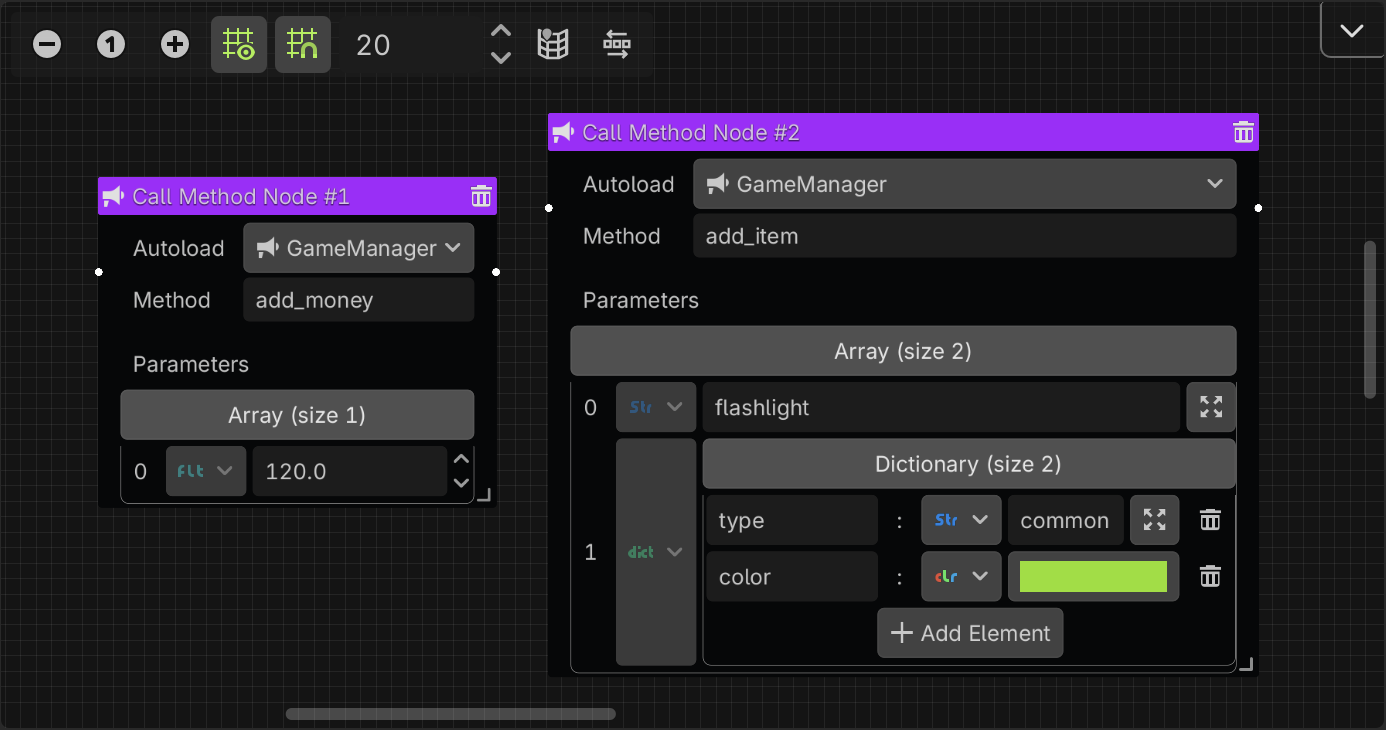The width and height of the screenshot is (1386, 730).
Task: Expand the top-right panel chevron
Action: pyautogui.click(x=1351, y=29)
